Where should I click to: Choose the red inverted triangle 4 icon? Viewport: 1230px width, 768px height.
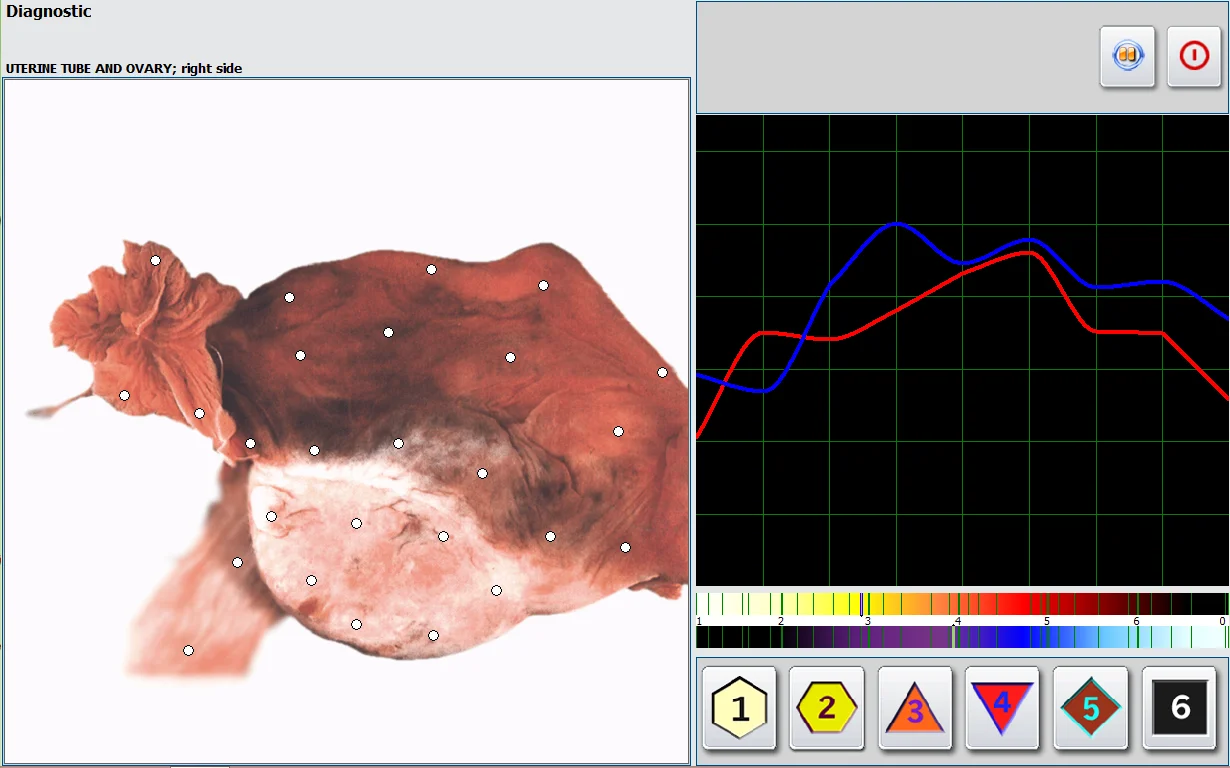click(1002, 708)
